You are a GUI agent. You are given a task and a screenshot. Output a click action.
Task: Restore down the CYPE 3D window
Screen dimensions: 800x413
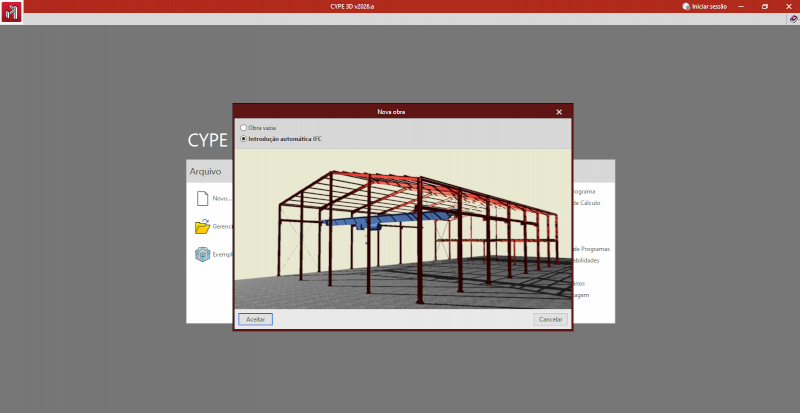(765, 6)
